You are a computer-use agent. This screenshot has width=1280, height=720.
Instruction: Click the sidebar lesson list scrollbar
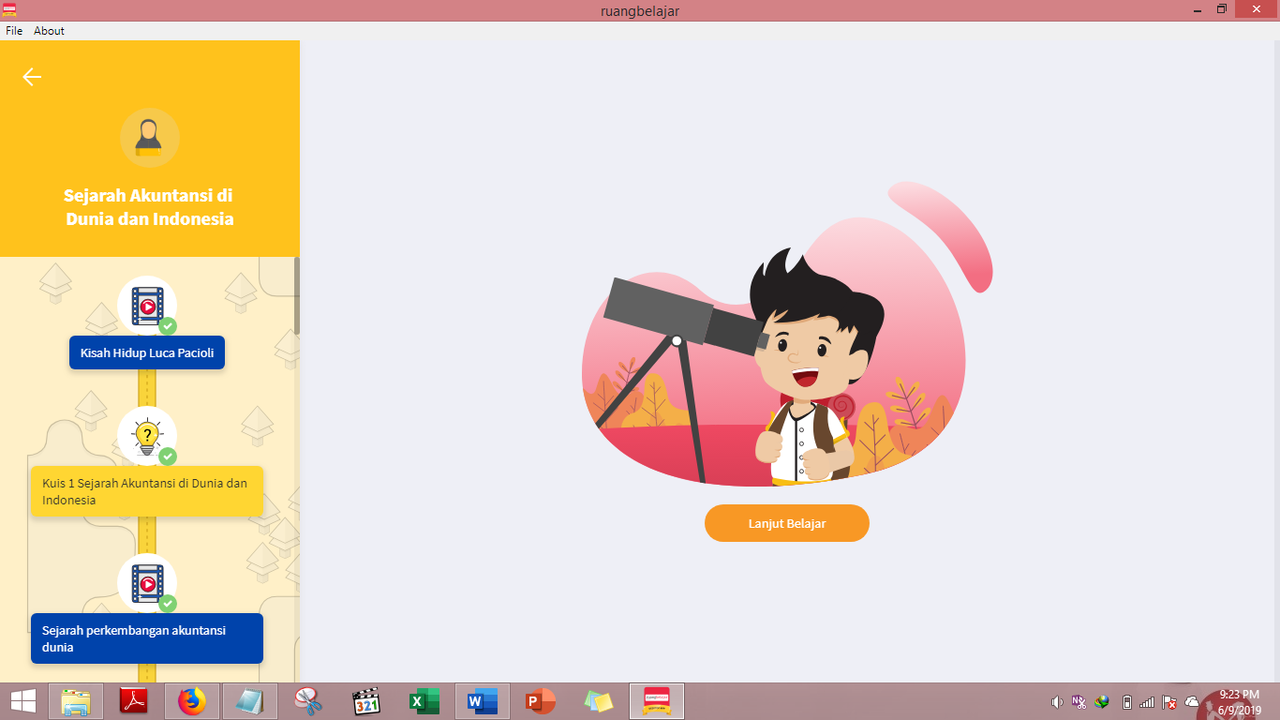(x=296, y=296)
